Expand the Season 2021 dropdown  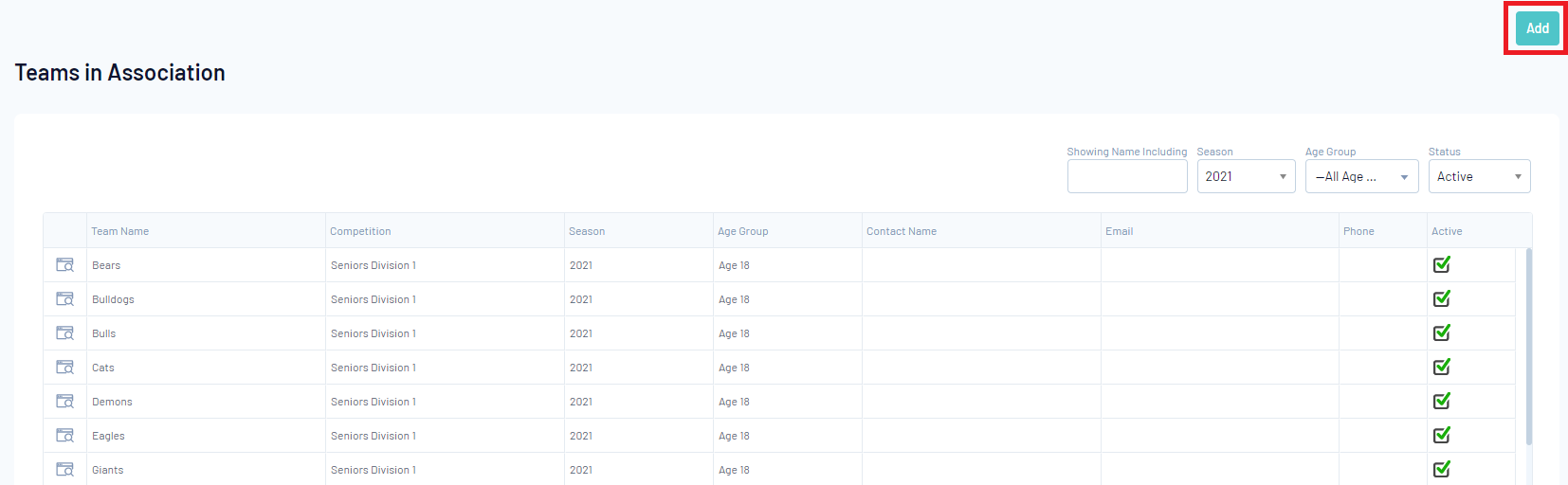(x=1246, y=176)
